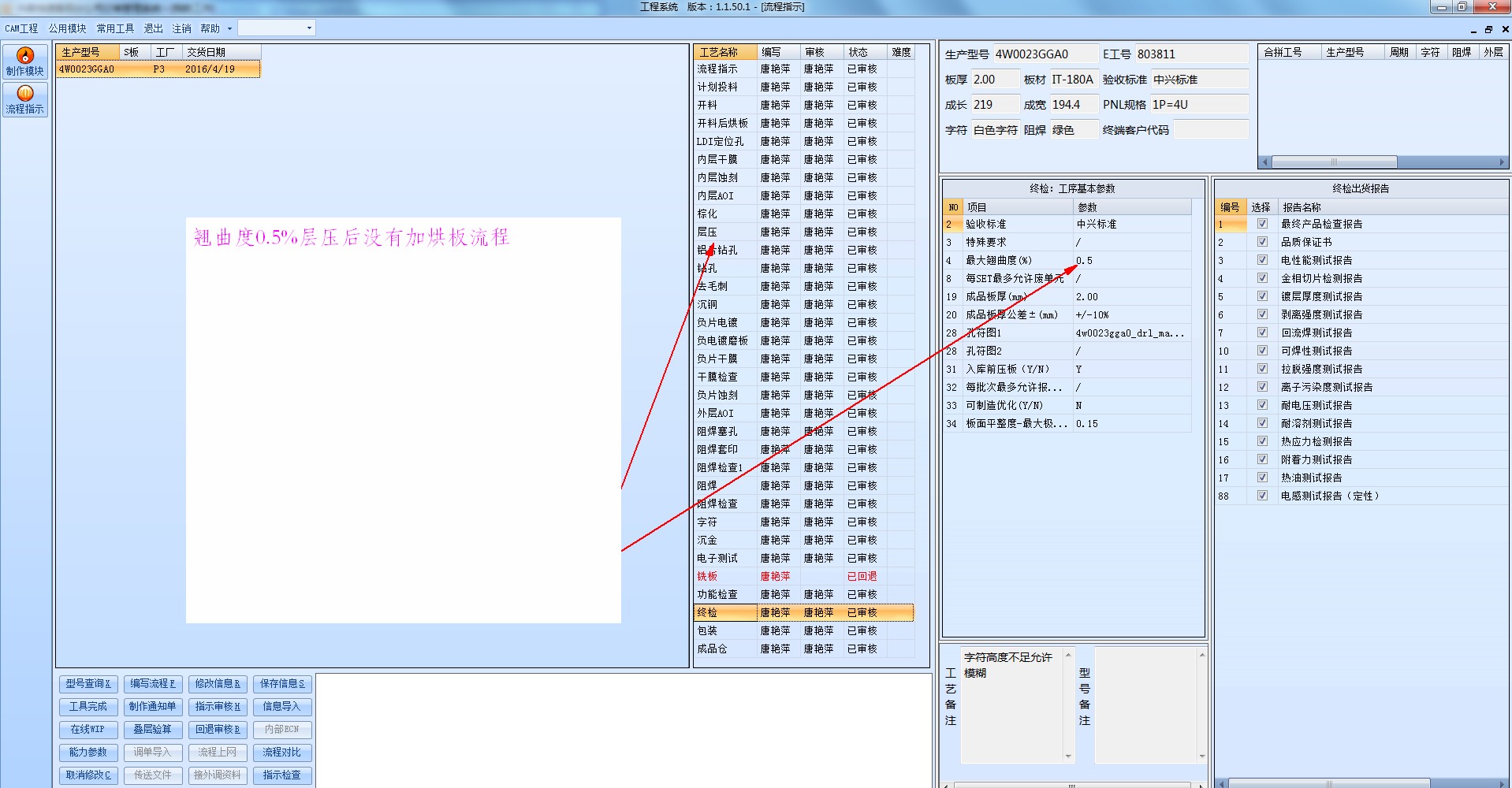Click the 生产型号 field showing 4W0023GGA0
1512x788 pixels.
coord(1045,54)
